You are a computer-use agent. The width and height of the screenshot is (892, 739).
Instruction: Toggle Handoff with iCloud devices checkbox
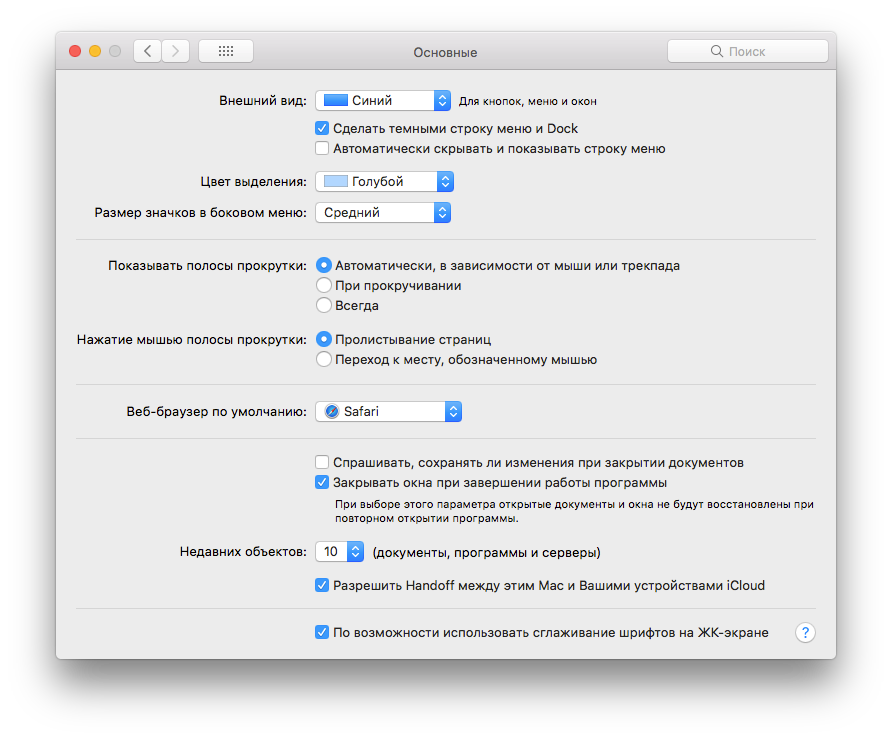point(322,585)
